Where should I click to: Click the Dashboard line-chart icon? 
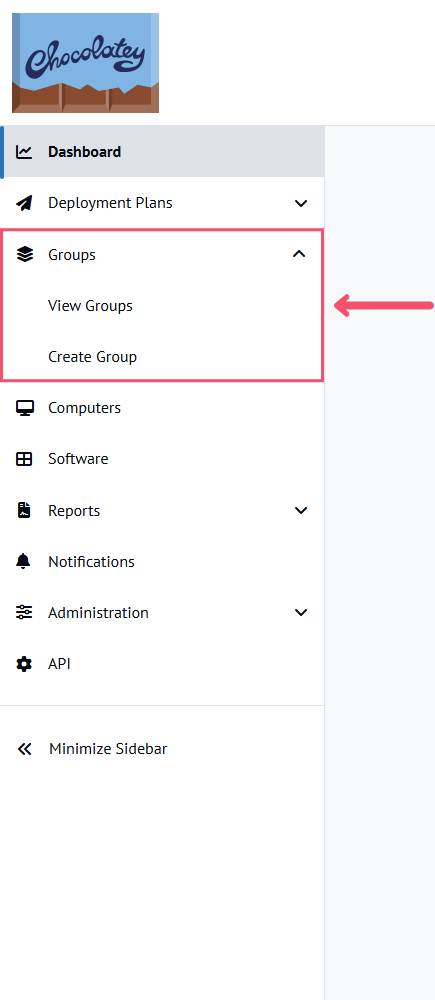coord(24,152)
